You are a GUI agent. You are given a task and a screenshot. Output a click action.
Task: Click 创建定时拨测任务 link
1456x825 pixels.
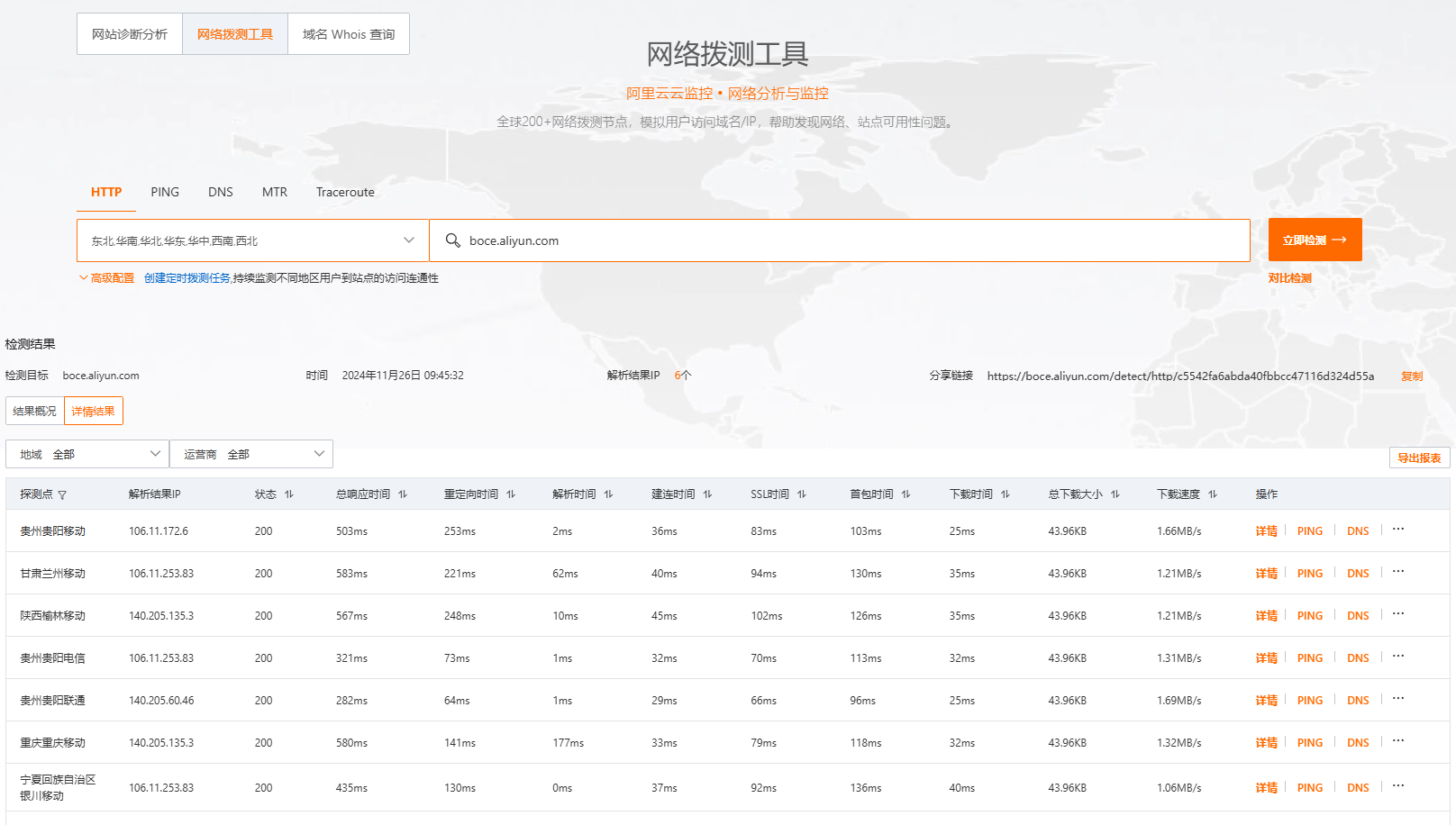pyautogui.click(x=187, y=278)
